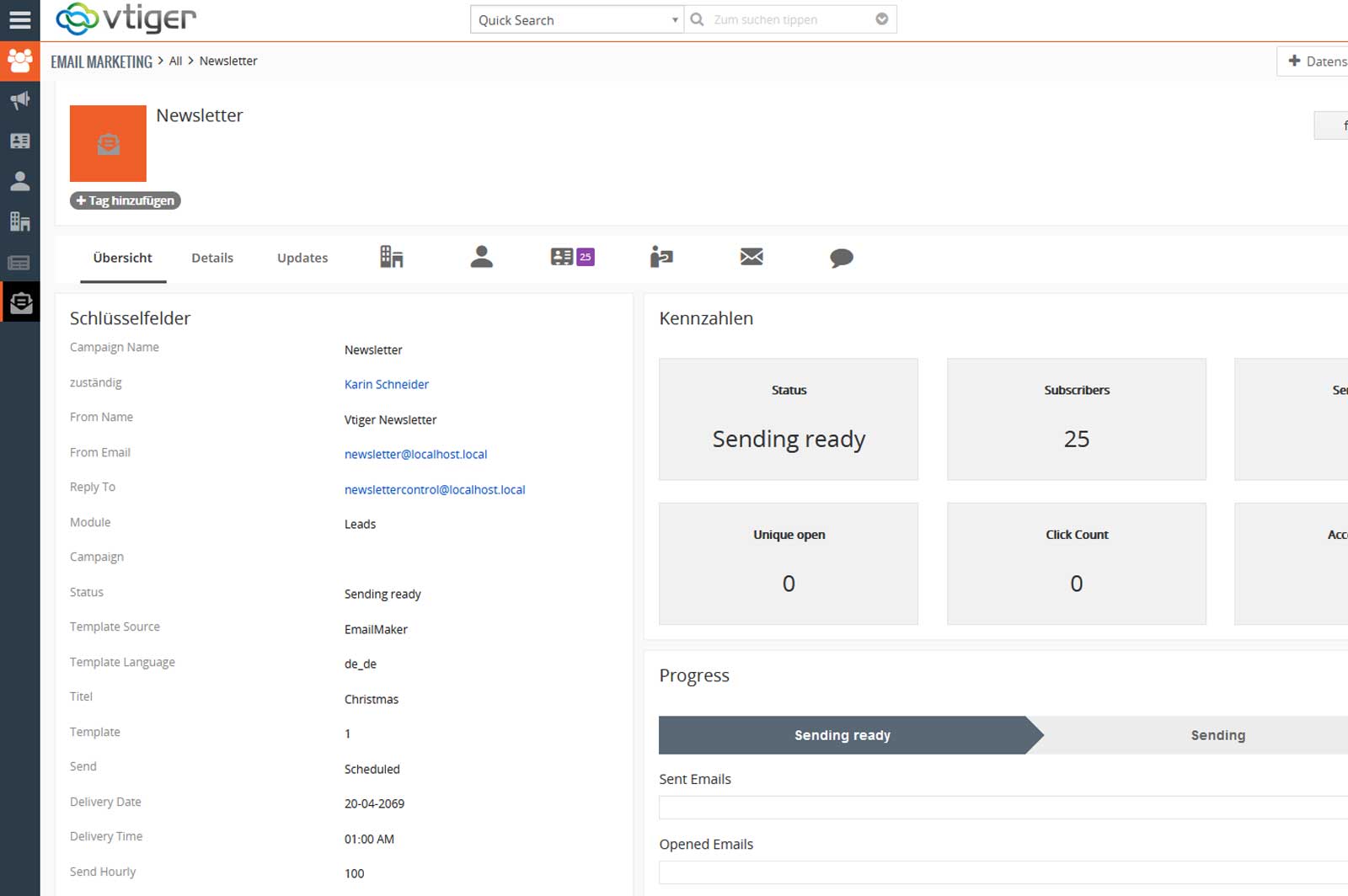Open the Campaigns megaphone icon in sidebar
Image resolution: width=1348 pixels, height=896 pixels.
coord(20,99)
